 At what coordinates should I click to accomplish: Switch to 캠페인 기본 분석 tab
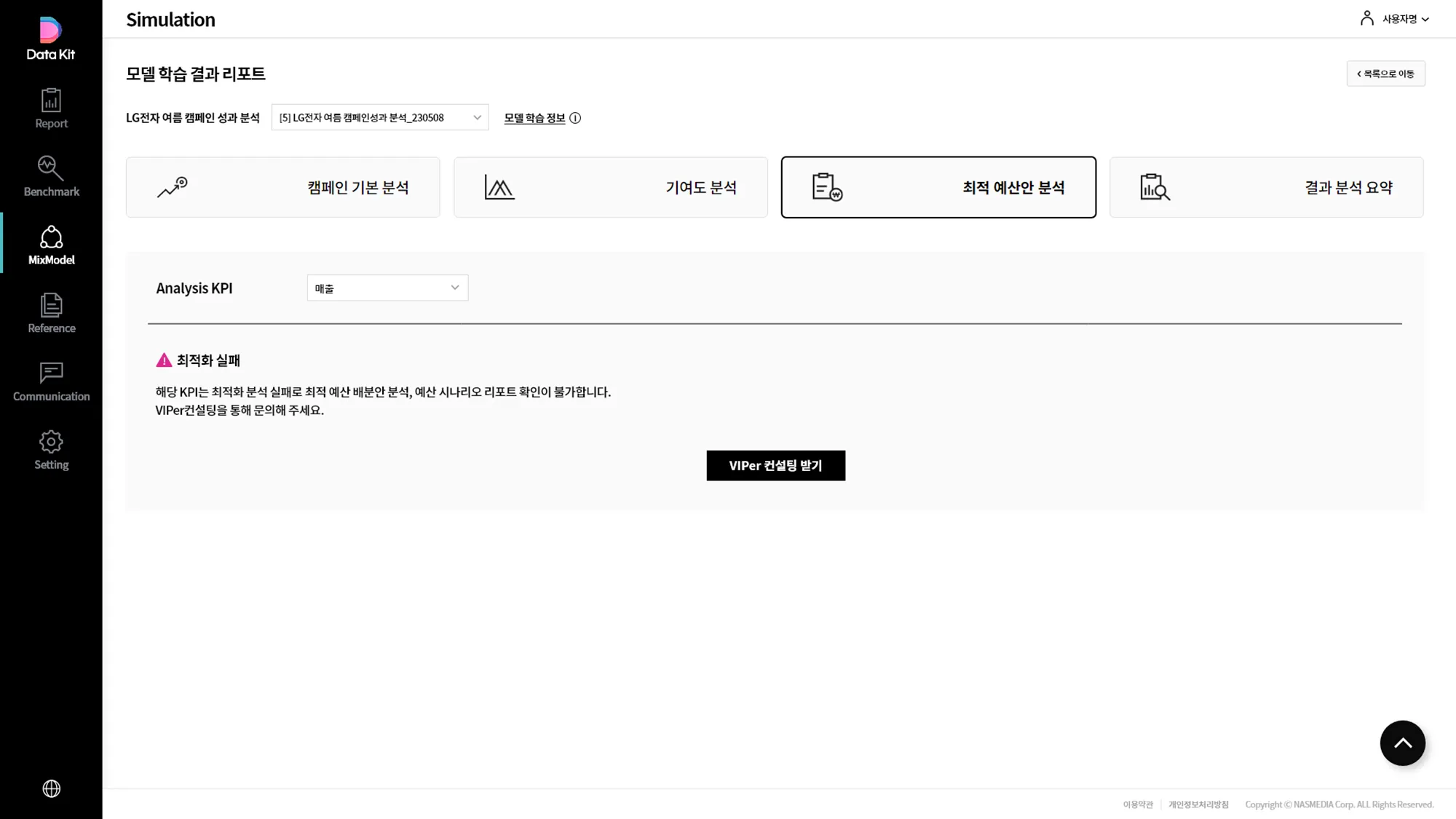coord(282,187)
